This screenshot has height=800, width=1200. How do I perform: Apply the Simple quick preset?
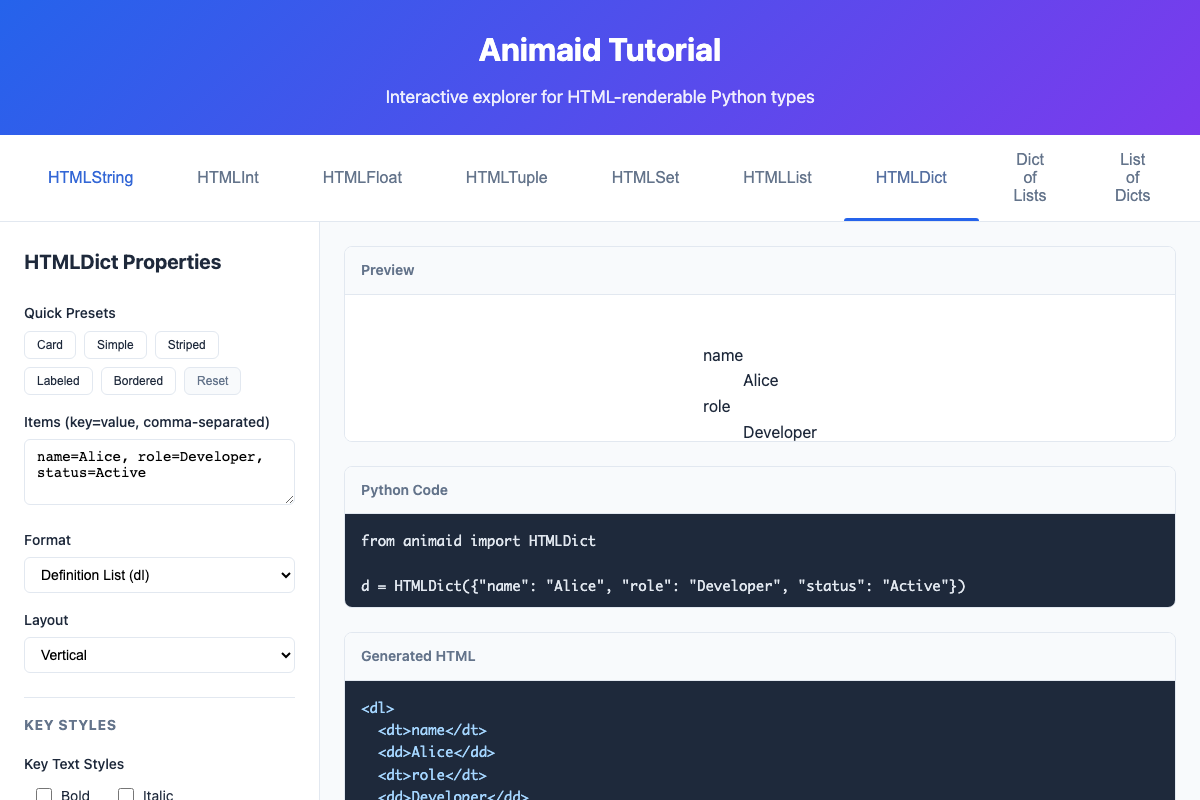coord(114,344)
